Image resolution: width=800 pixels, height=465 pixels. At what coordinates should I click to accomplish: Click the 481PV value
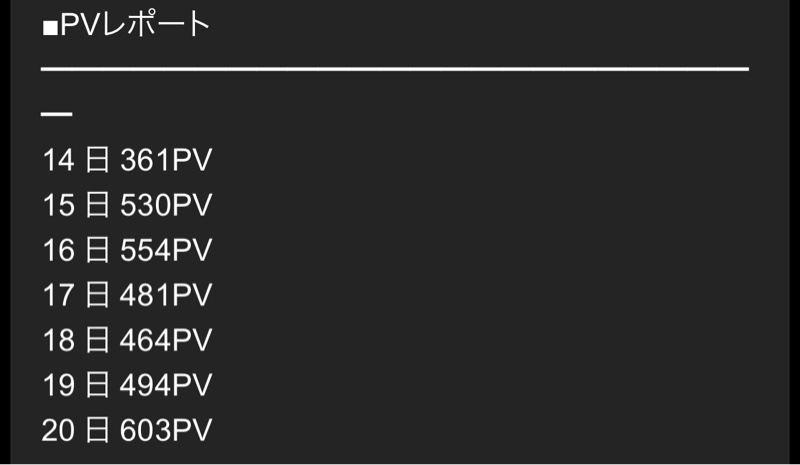166,295
